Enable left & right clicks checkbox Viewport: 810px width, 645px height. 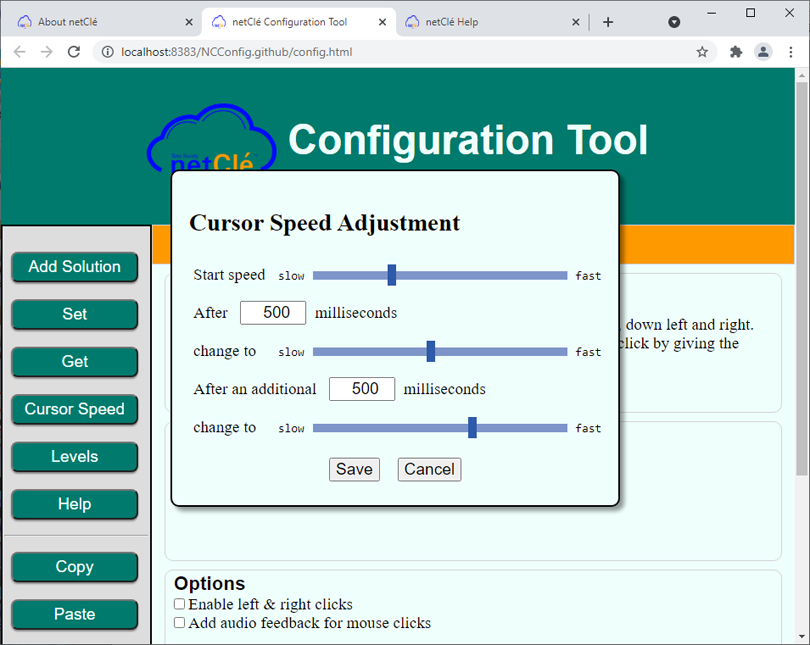[x=179, y=604]
